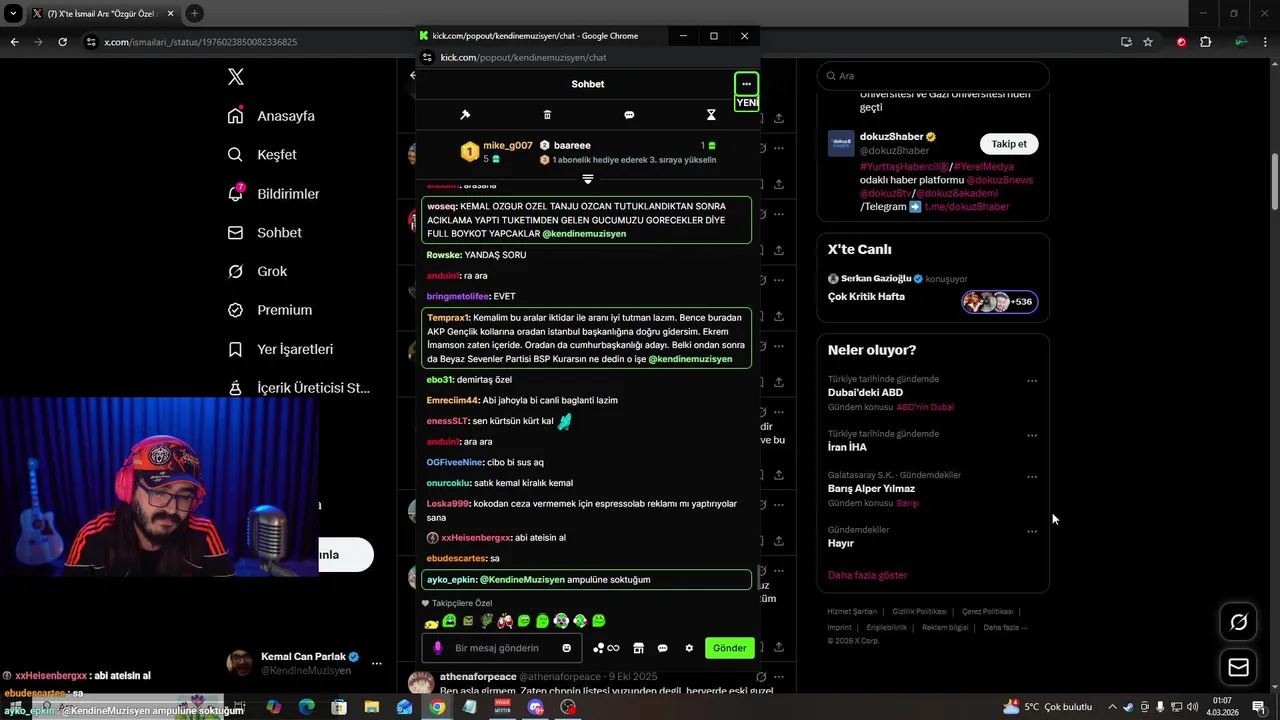Image resolution: width=1280 pixels, height=720 pixels.
Task: Open the 'Dubai'deki ABD' trending topic
Action: pos(865,393)
